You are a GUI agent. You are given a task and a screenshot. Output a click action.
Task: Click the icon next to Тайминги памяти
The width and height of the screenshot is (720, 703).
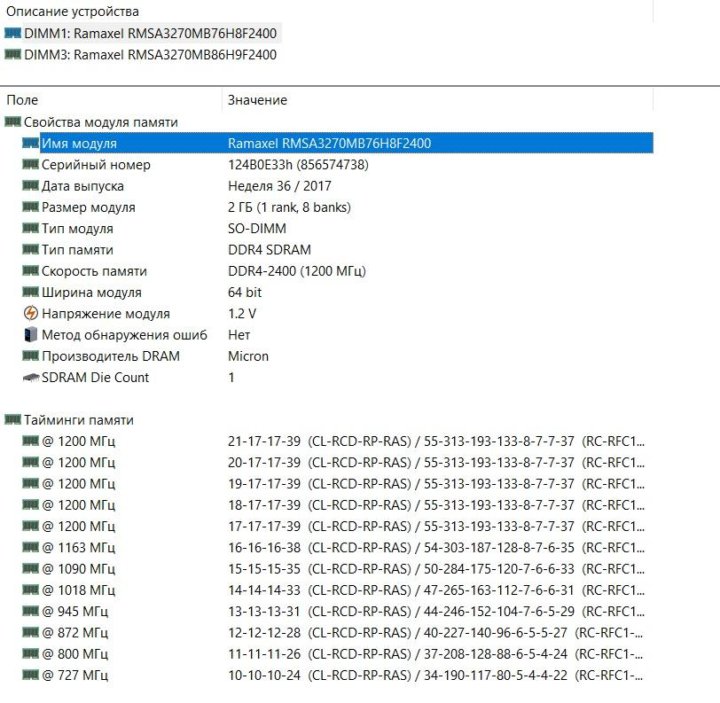tap(13, 419)
